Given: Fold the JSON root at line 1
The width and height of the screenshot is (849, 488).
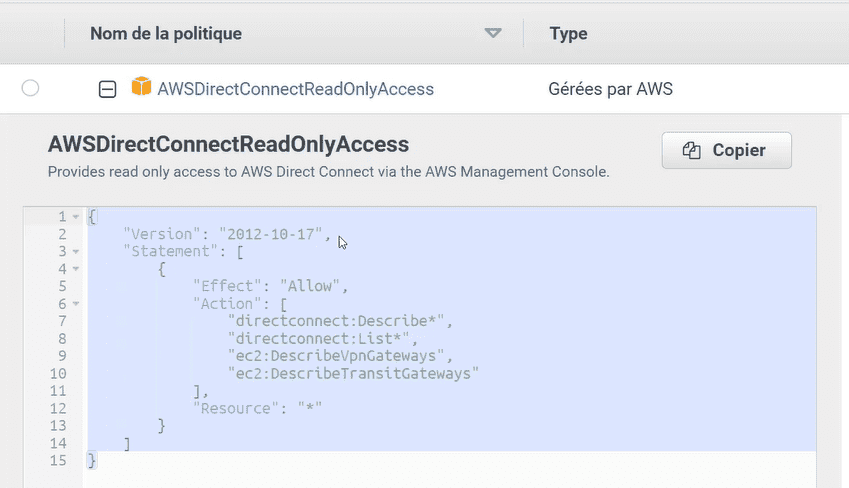Looking at the screenshot, I should tap(76, 216).
